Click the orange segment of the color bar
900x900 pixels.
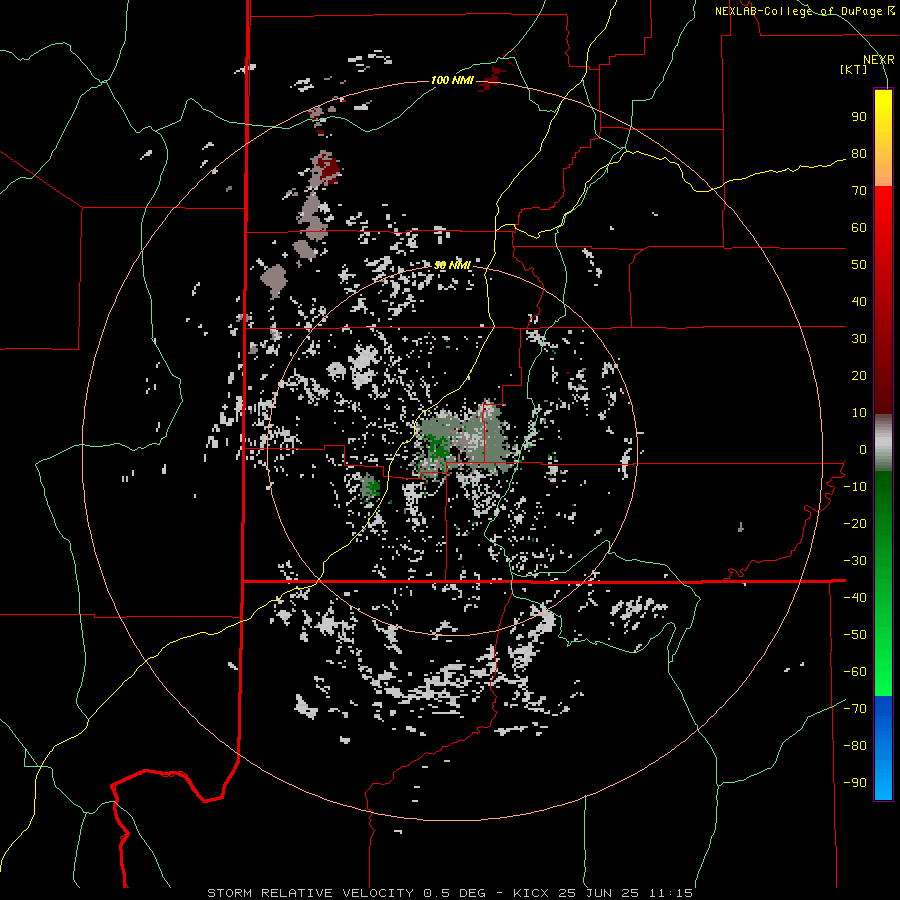tap(883, 172)
